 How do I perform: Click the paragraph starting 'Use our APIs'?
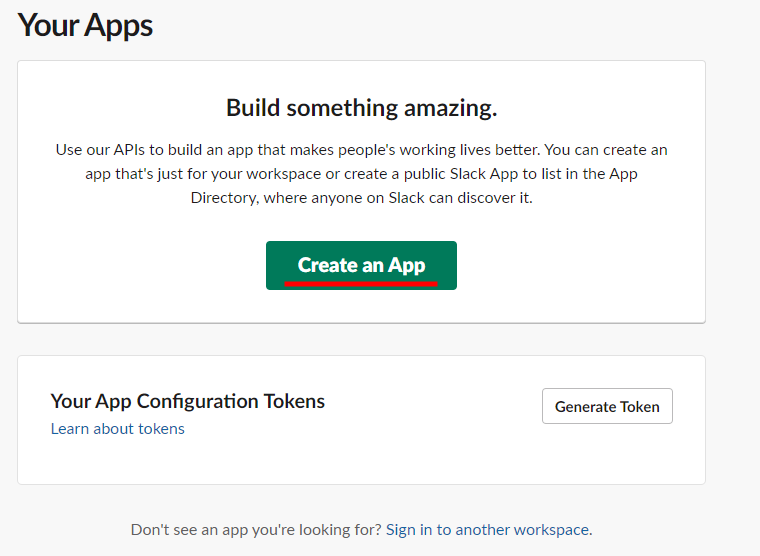point(362,174)
